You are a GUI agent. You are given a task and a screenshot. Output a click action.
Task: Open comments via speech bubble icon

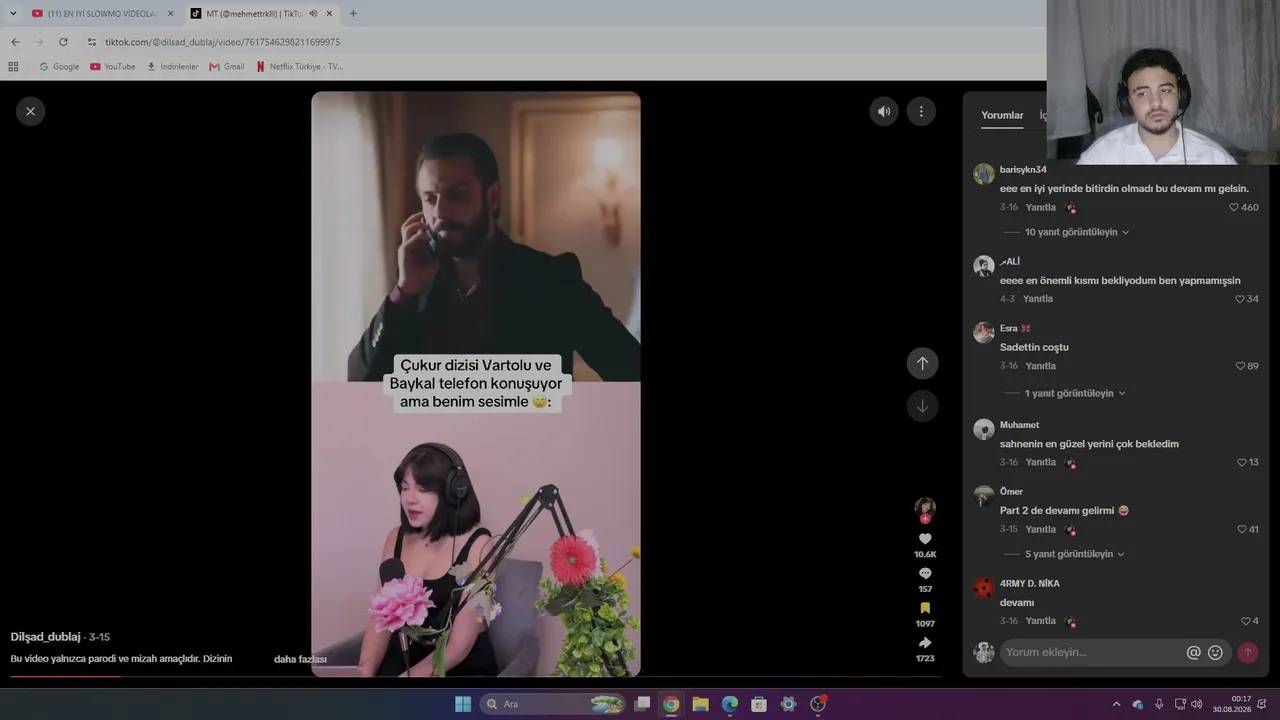(925, 573)
